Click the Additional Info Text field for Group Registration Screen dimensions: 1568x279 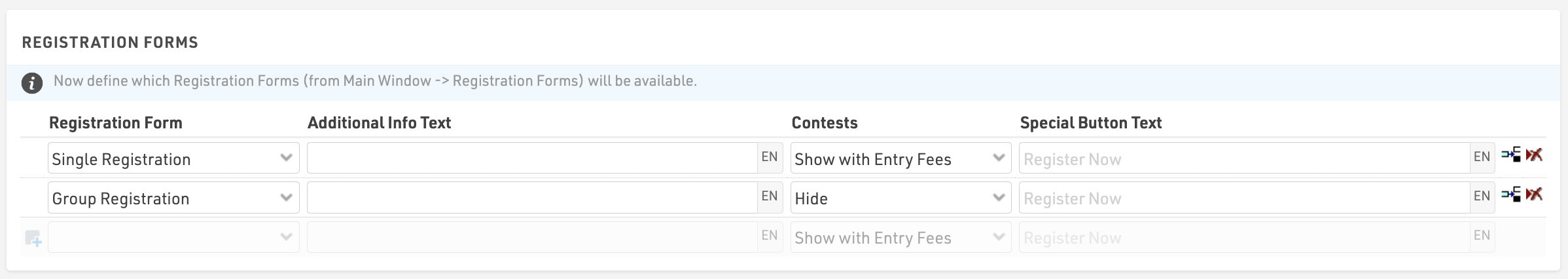pyautogui.click(x=532, y=198)
